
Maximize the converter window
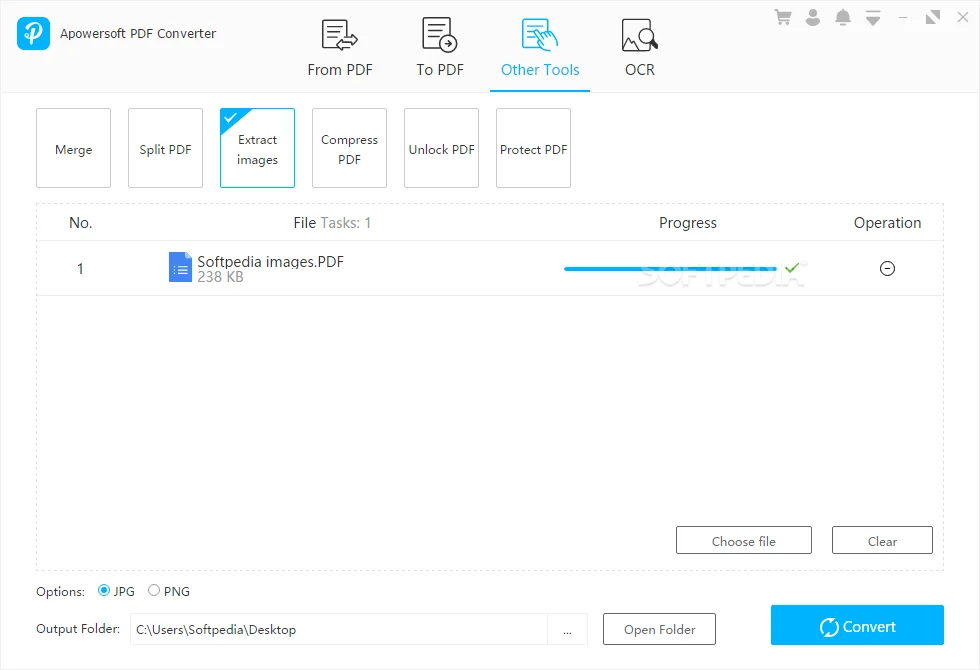click(x=932, y=18)
